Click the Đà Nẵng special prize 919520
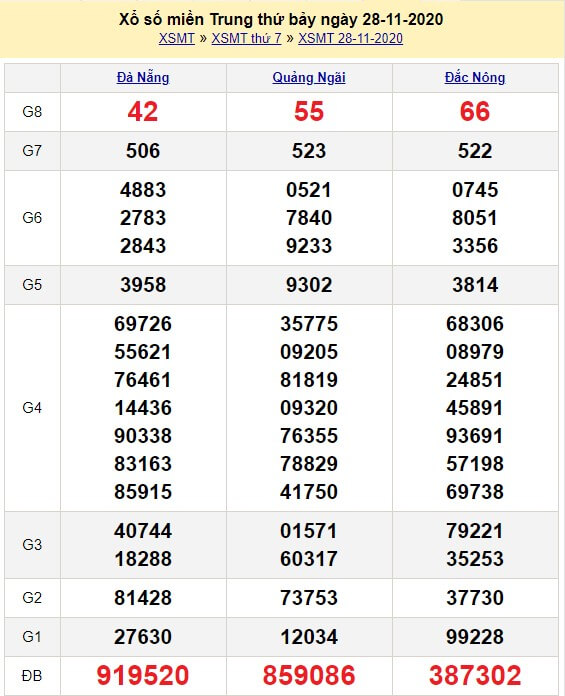The width and height of the screenshot is (565, 696). click(x=143, y=676)
